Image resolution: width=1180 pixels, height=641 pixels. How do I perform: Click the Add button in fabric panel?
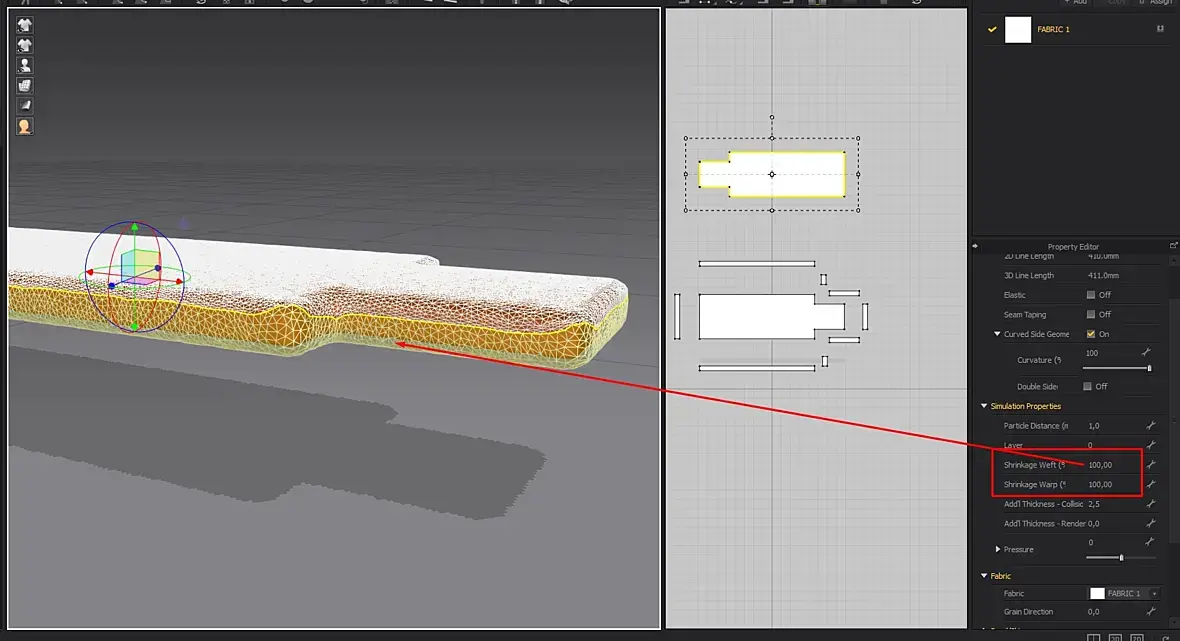pos(1076,2)
